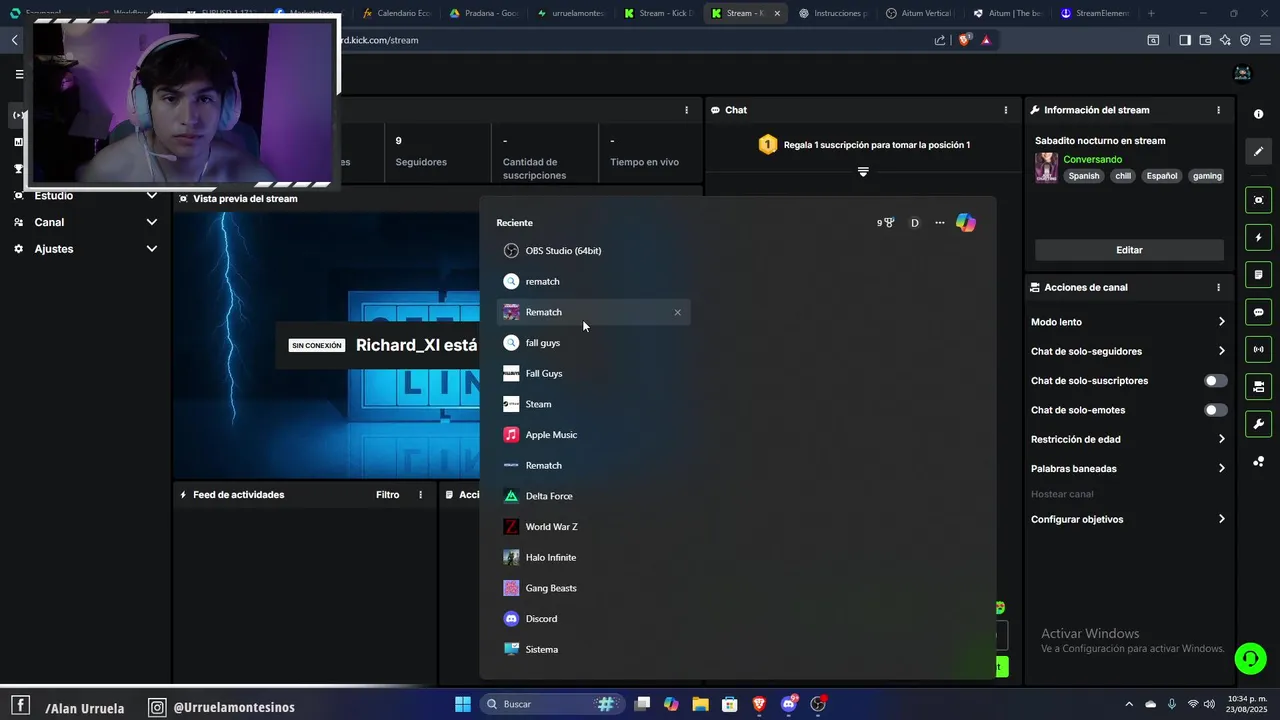
Task: Click the broadcast signal icon in right sidebar
Action: point(1258,349)
